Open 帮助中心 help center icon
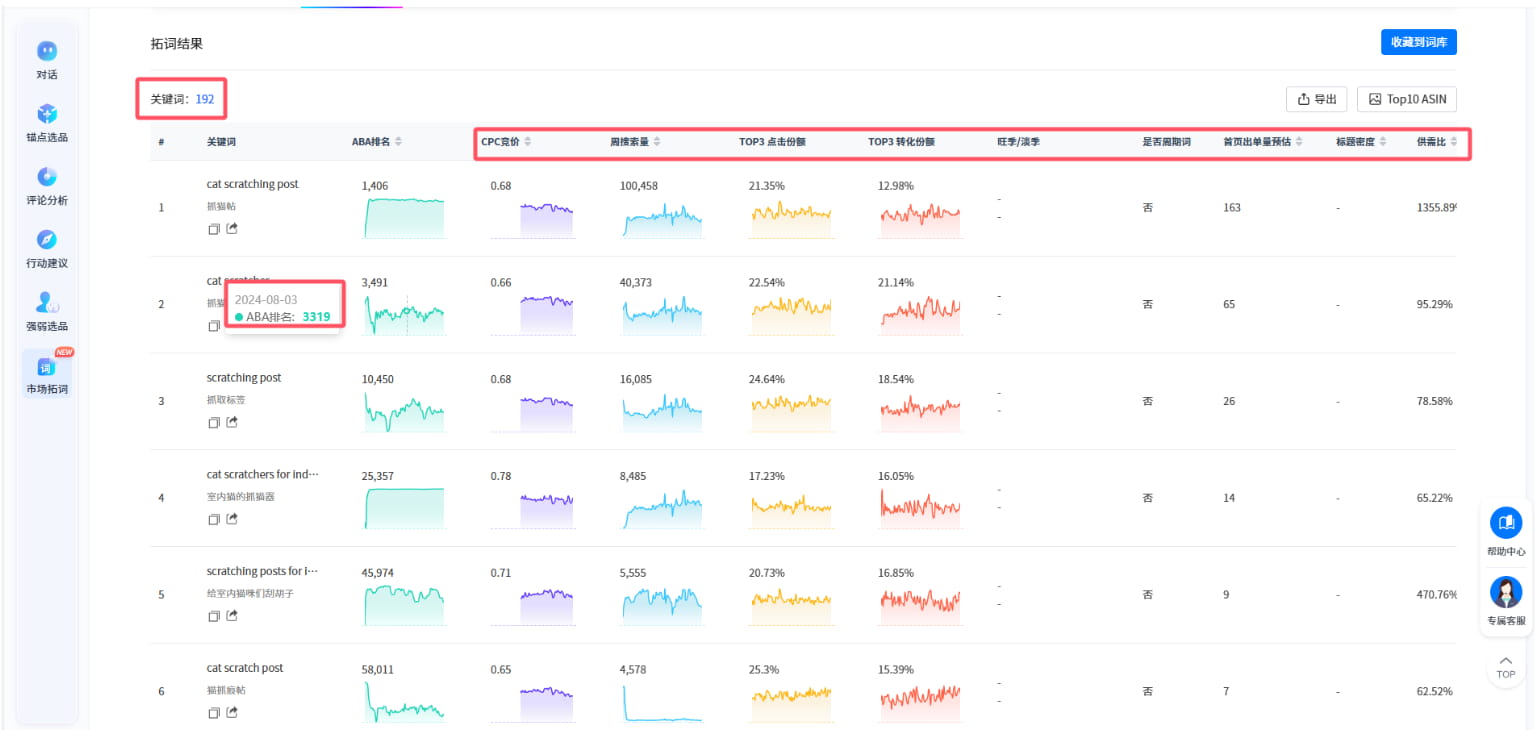The image size is (1535, 730). pyautogui.click(x=1506, y=523)
